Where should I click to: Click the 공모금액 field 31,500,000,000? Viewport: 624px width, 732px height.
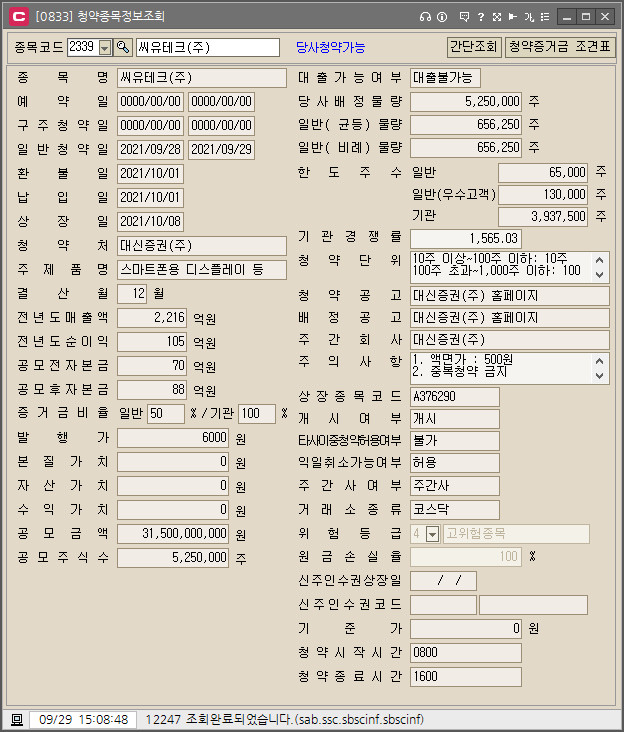(x=173, y=534)
